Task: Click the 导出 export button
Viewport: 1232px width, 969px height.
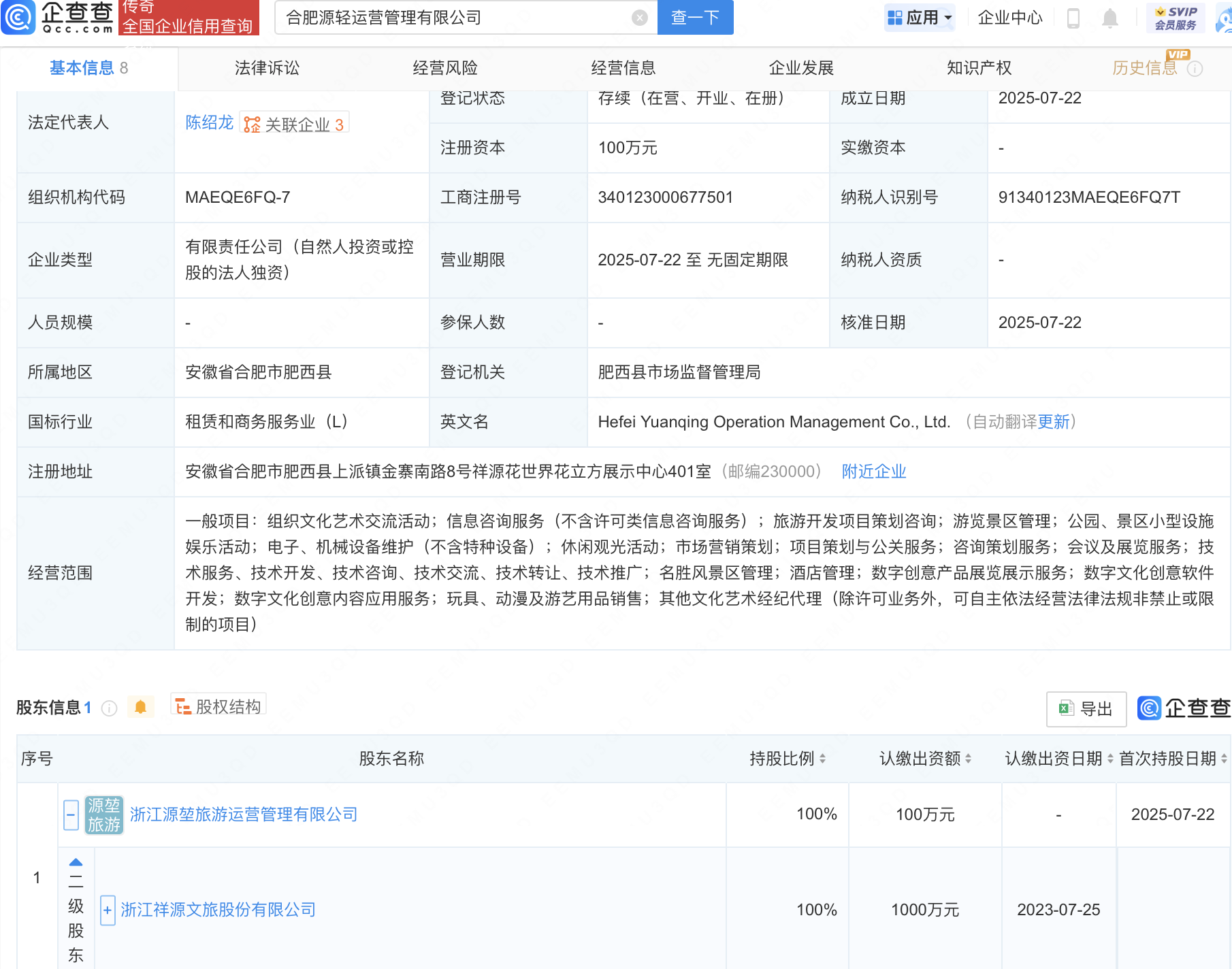Action: point(1086,709)
